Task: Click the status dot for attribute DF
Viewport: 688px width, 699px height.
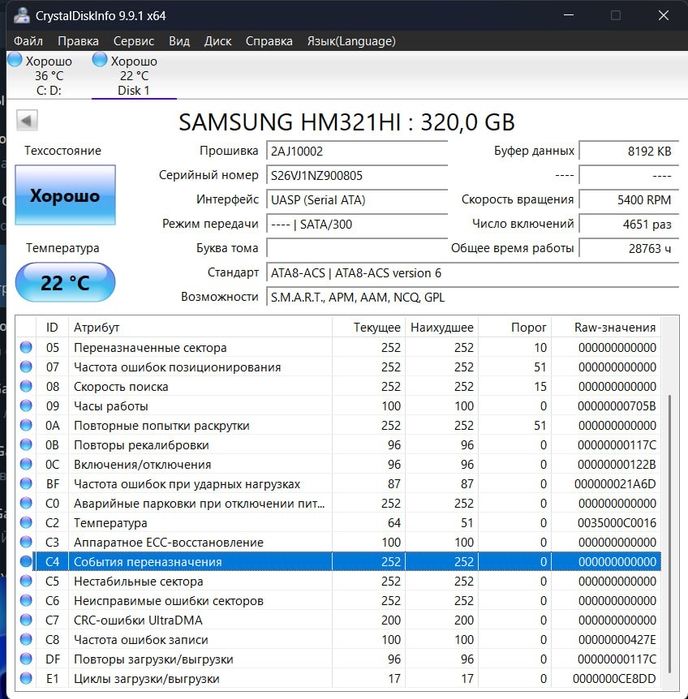Action: pyautogui.click(x=26, y=658)
